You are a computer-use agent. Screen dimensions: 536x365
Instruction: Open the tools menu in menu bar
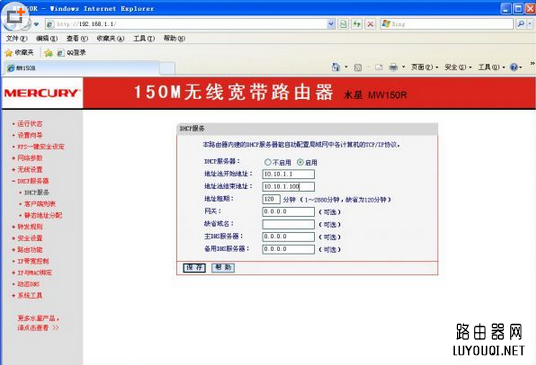[144, 39]
